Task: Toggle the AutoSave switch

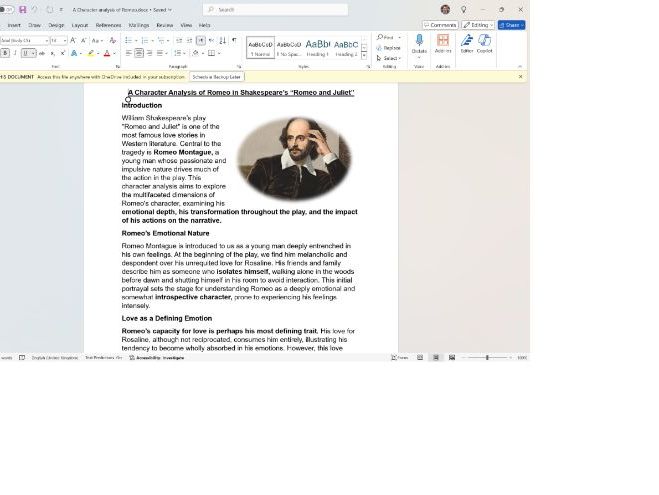Action: point(6,9)
